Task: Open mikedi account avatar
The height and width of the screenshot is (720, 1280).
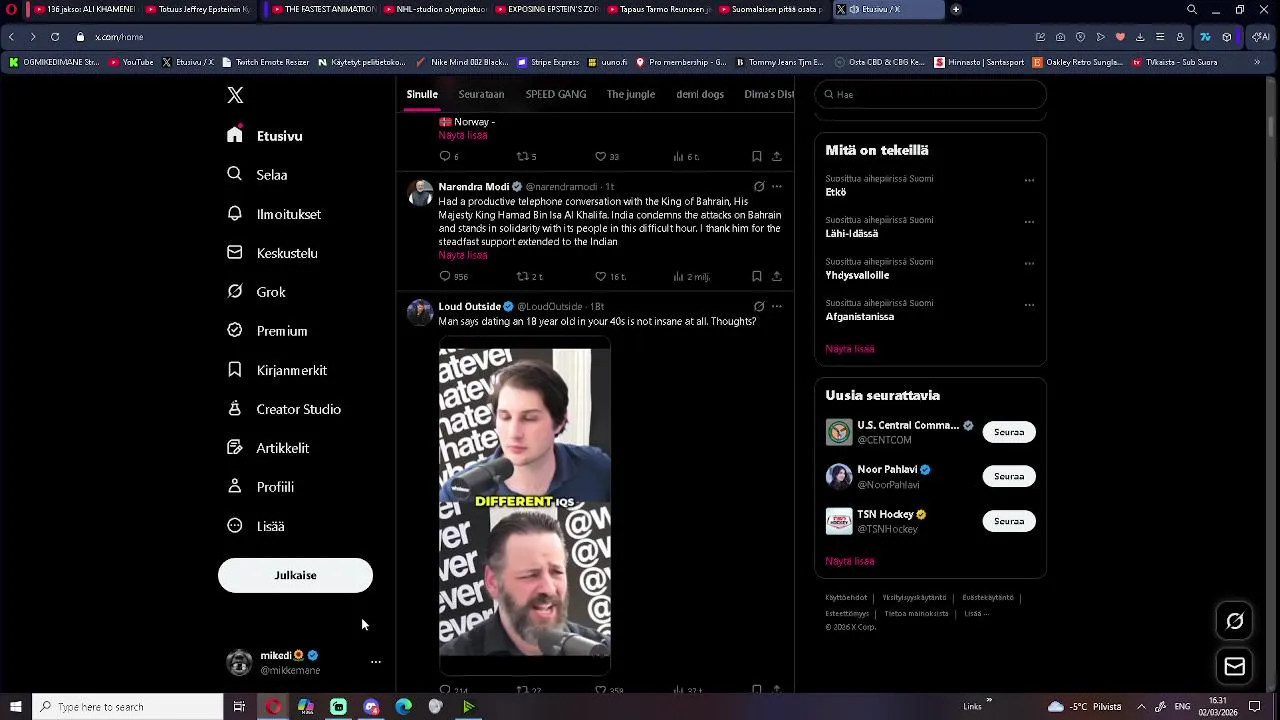Action: 240,662
